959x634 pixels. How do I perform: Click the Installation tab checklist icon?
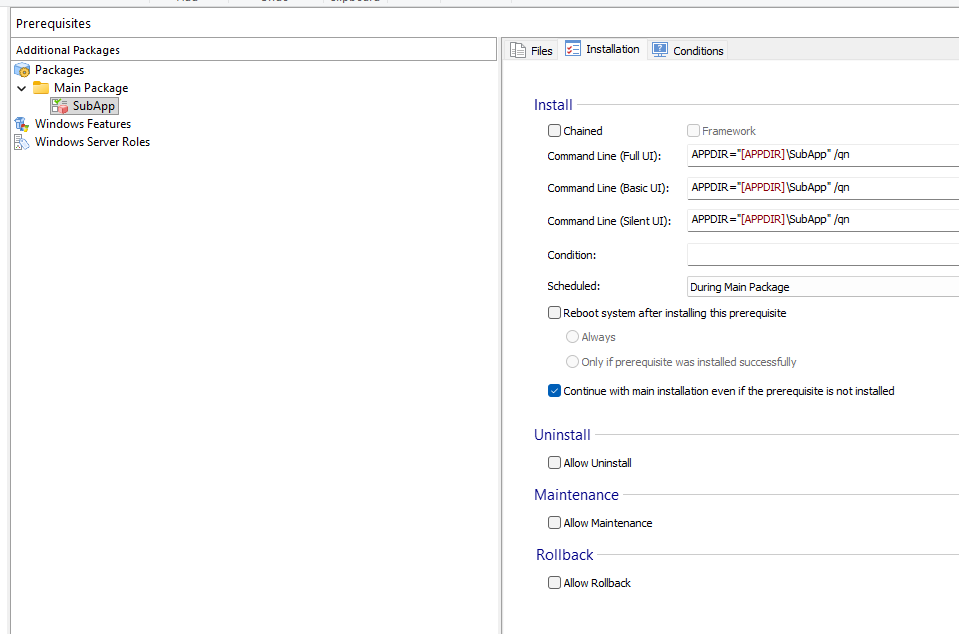573,49
